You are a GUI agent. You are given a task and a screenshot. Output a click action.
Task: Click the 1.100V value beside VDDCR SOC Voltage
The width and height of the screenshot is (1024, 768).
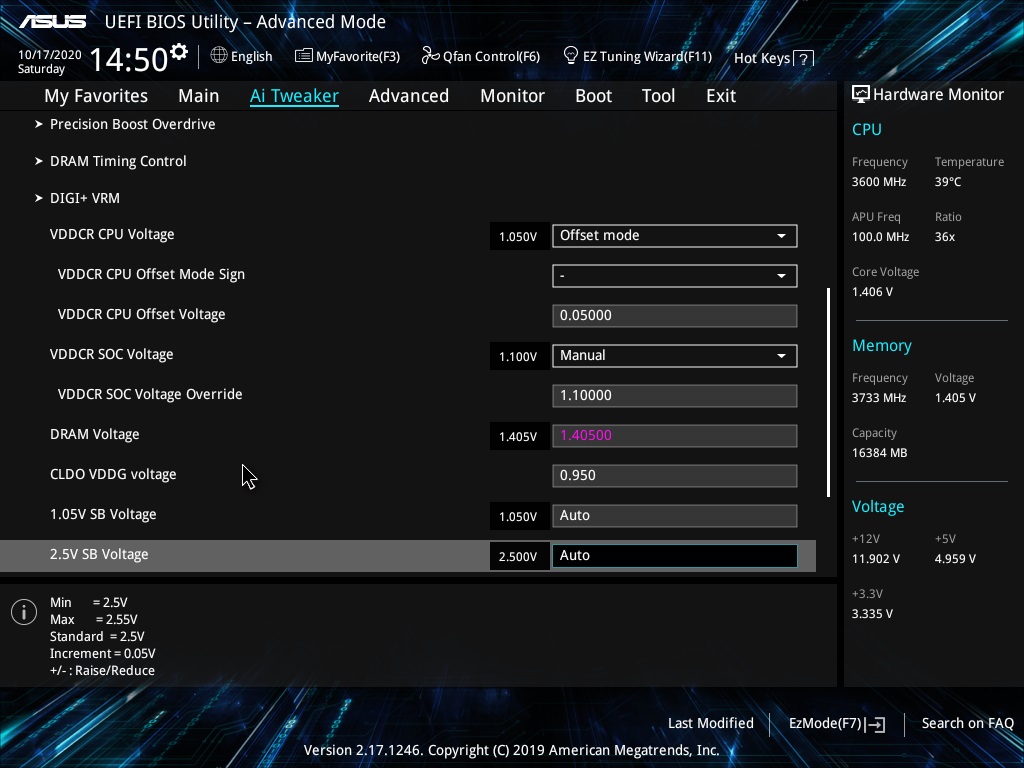pos(518,357)
